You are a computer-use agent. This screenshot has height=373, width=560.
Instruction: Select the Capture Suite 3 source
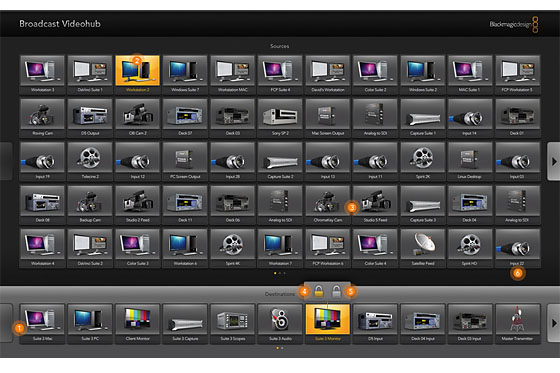(422, 205)
